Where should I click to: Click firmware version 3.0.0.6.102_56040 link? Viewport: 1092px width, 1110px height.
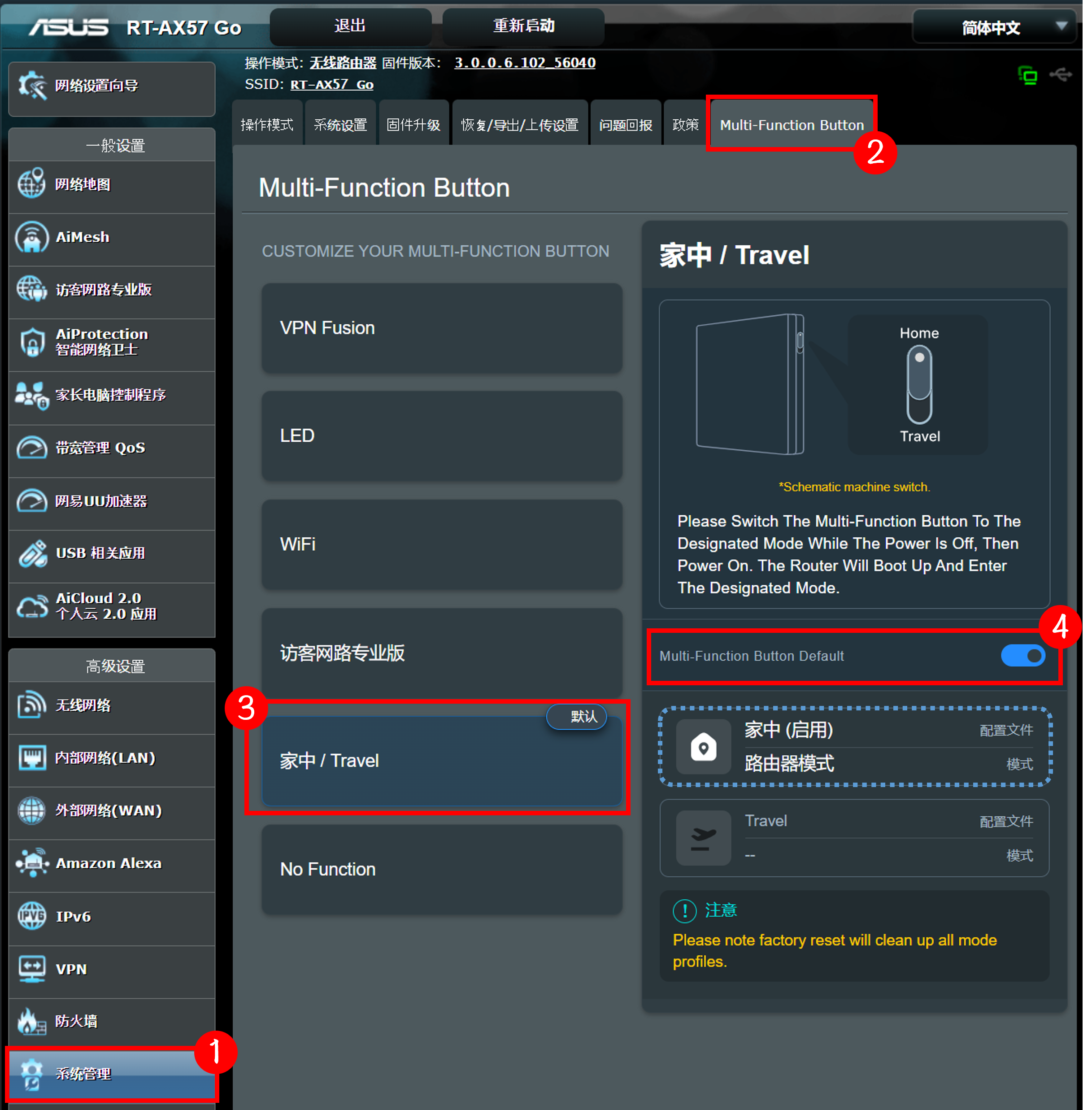pyautogui.click(x=525, y=62)
